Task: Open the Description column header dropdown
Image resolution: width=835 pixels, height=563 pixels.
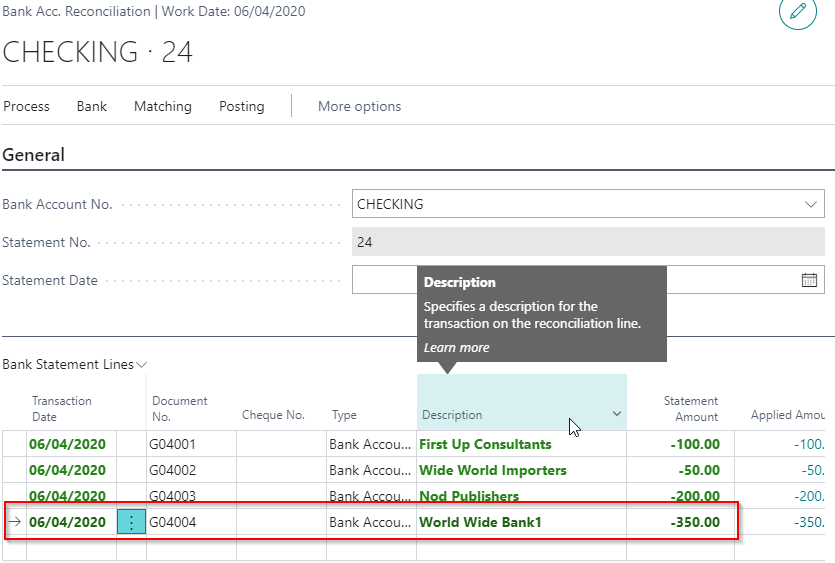Action: pos(616,414)
